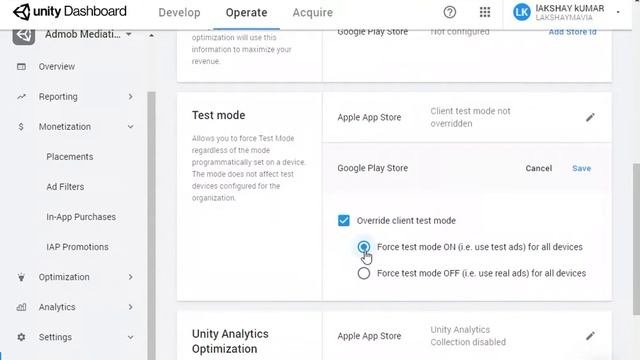Viewport: 640px width, 360px height.
Task: Open the Placements sidebar page
Action: point(70,157)
